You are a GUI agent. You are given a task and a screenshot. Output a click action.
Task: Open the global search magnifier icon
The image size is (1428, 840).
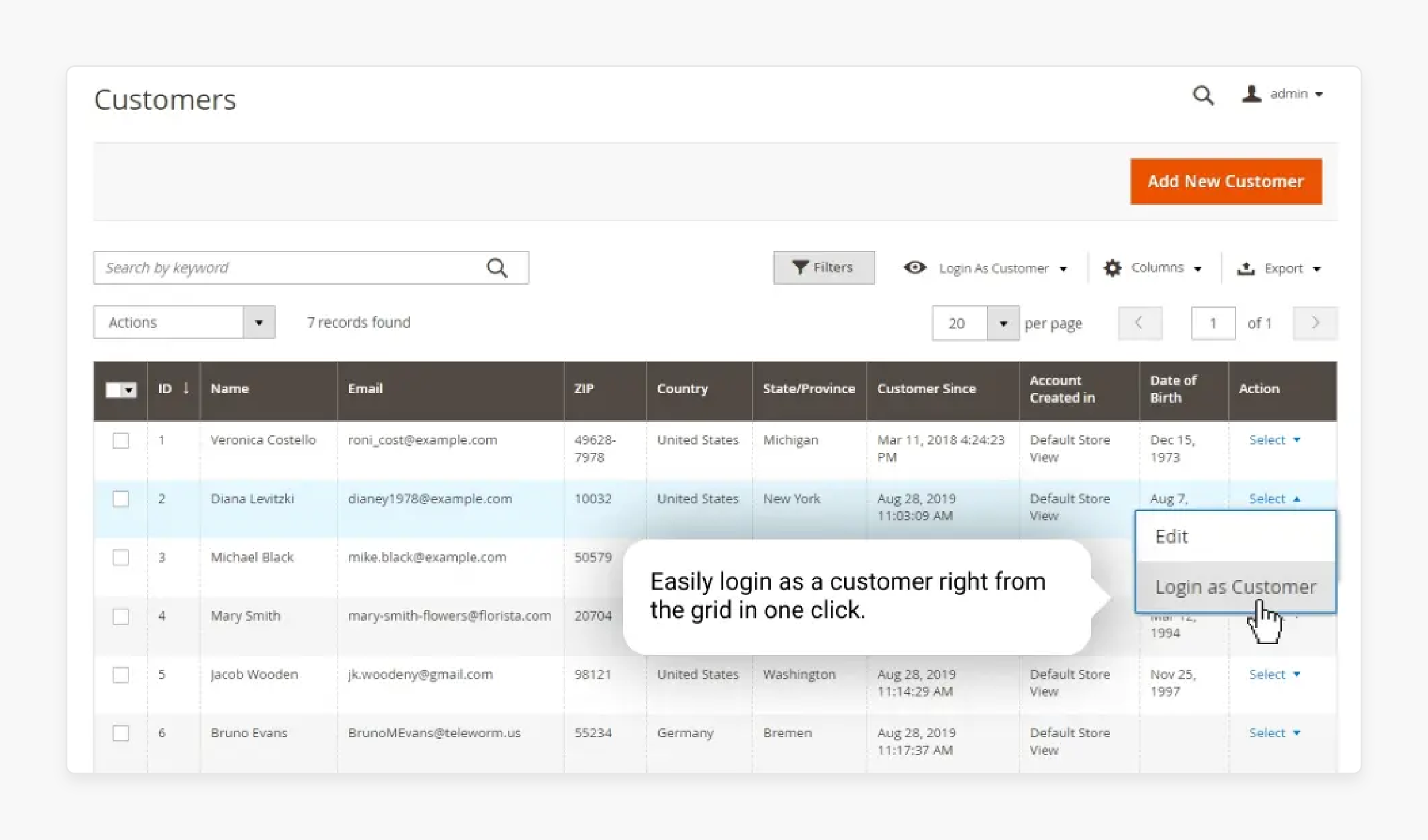click(1203, 95)
